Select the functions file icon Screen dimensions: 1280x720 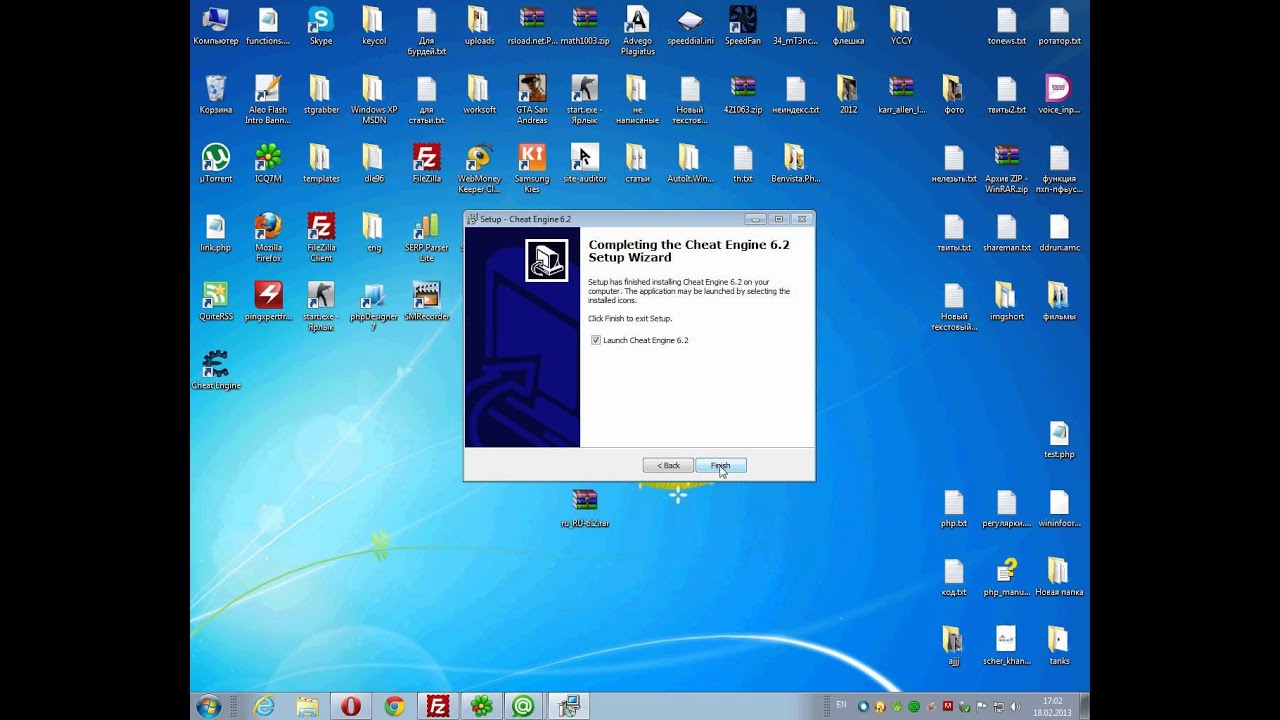point(268,26)
